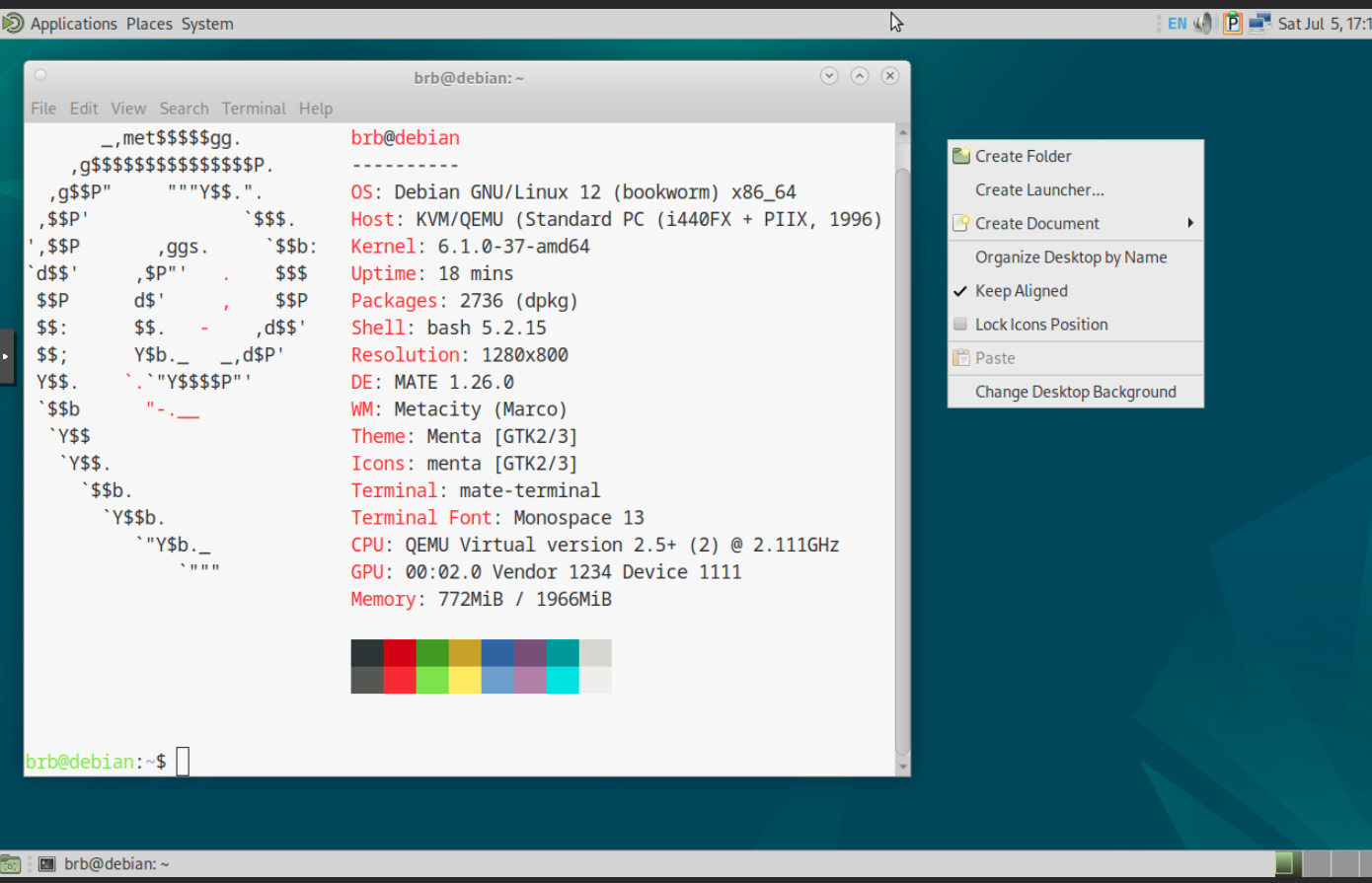
Task: Expand the Create Document submenu arrow
Action: 1190,223
